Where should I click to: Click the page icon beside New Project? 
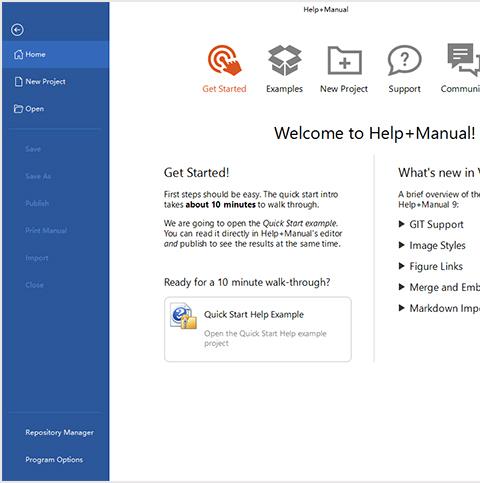[x=19, y=82]
